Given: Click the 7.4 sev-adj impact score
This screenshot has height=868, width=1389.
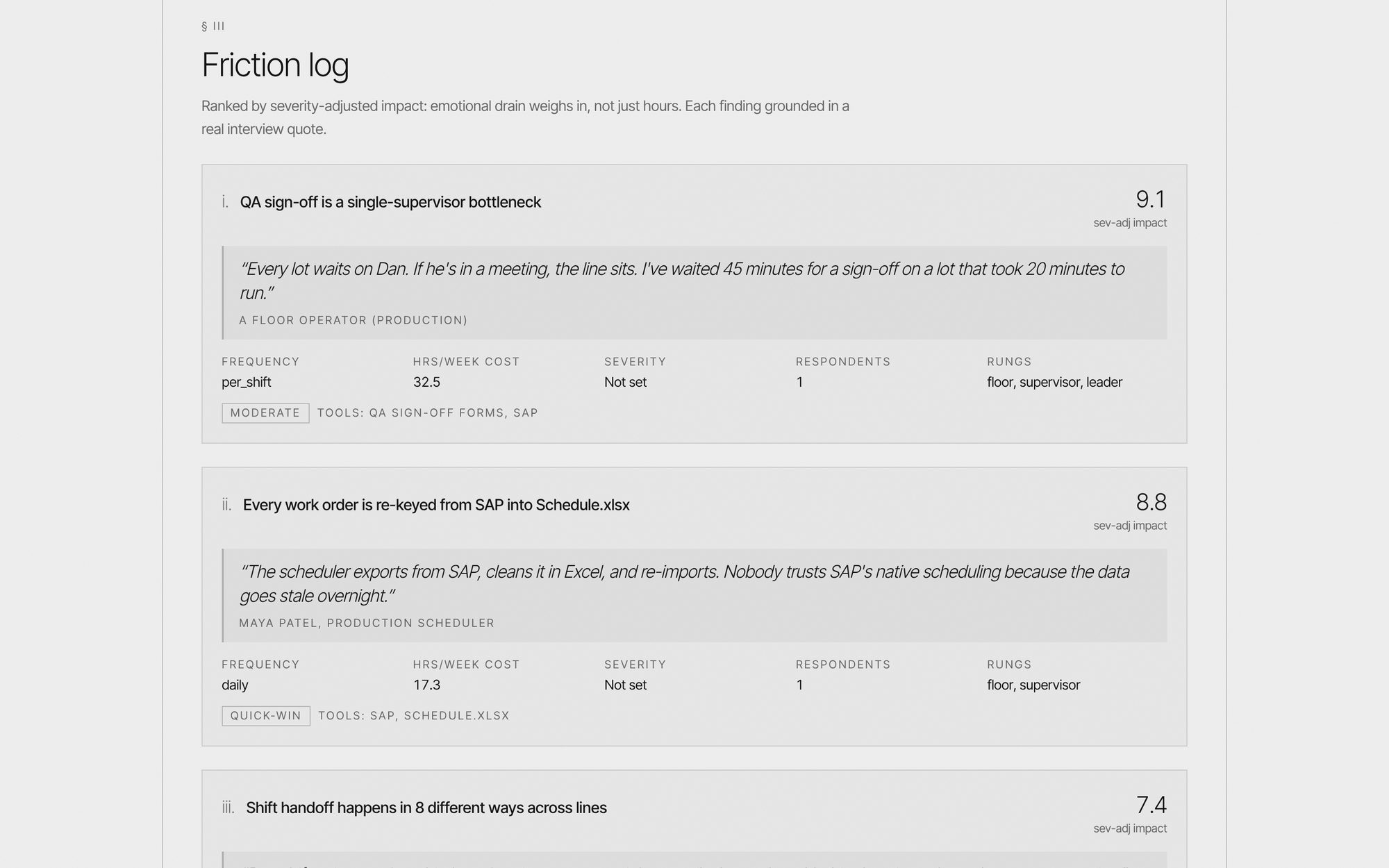Looking at the screenshot, I should [x=1151, y=805].
